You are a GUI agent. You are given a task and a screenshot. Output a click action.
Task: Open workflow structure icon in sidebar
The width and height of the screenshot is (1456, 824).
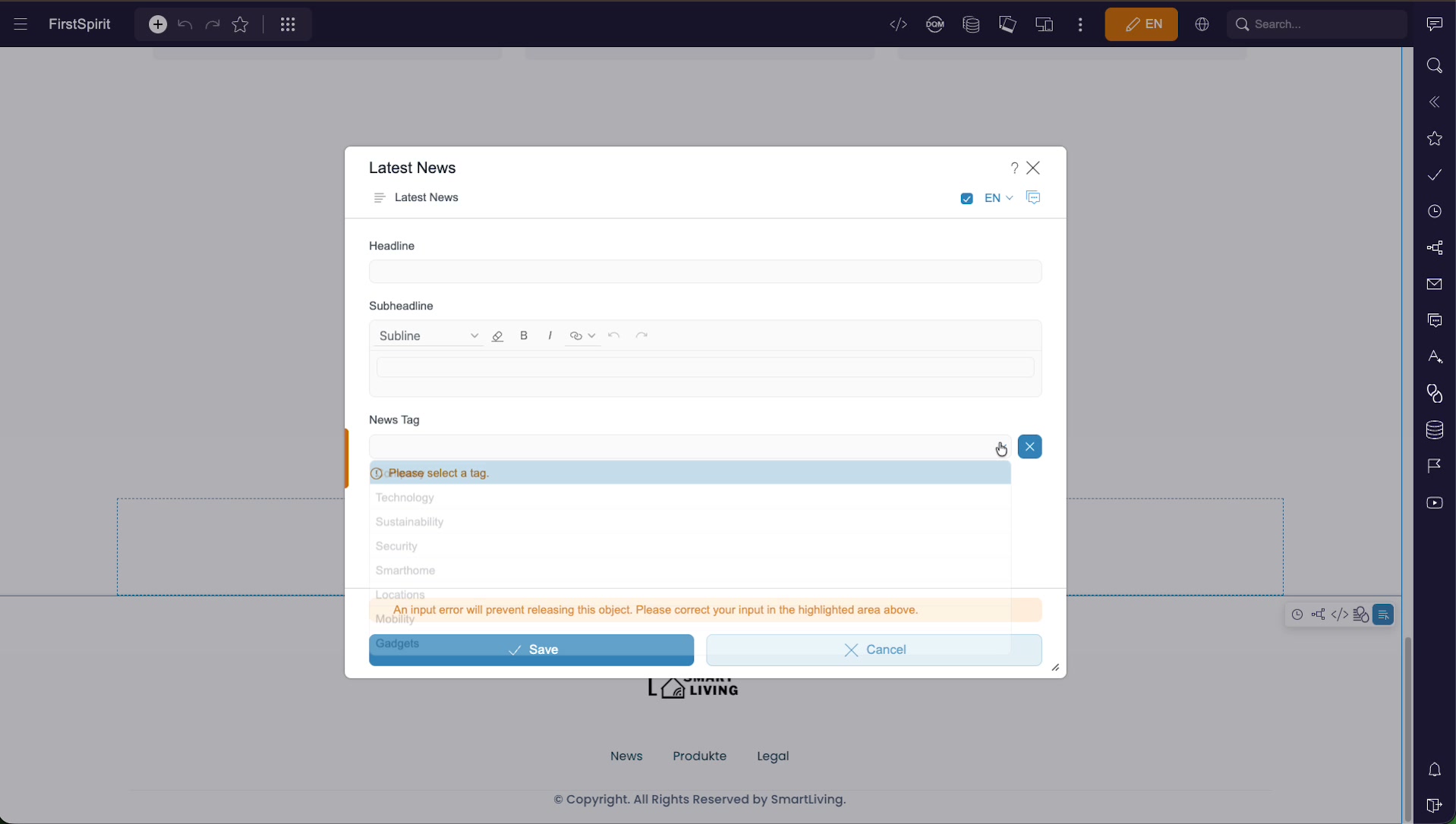pos(1435,248)
